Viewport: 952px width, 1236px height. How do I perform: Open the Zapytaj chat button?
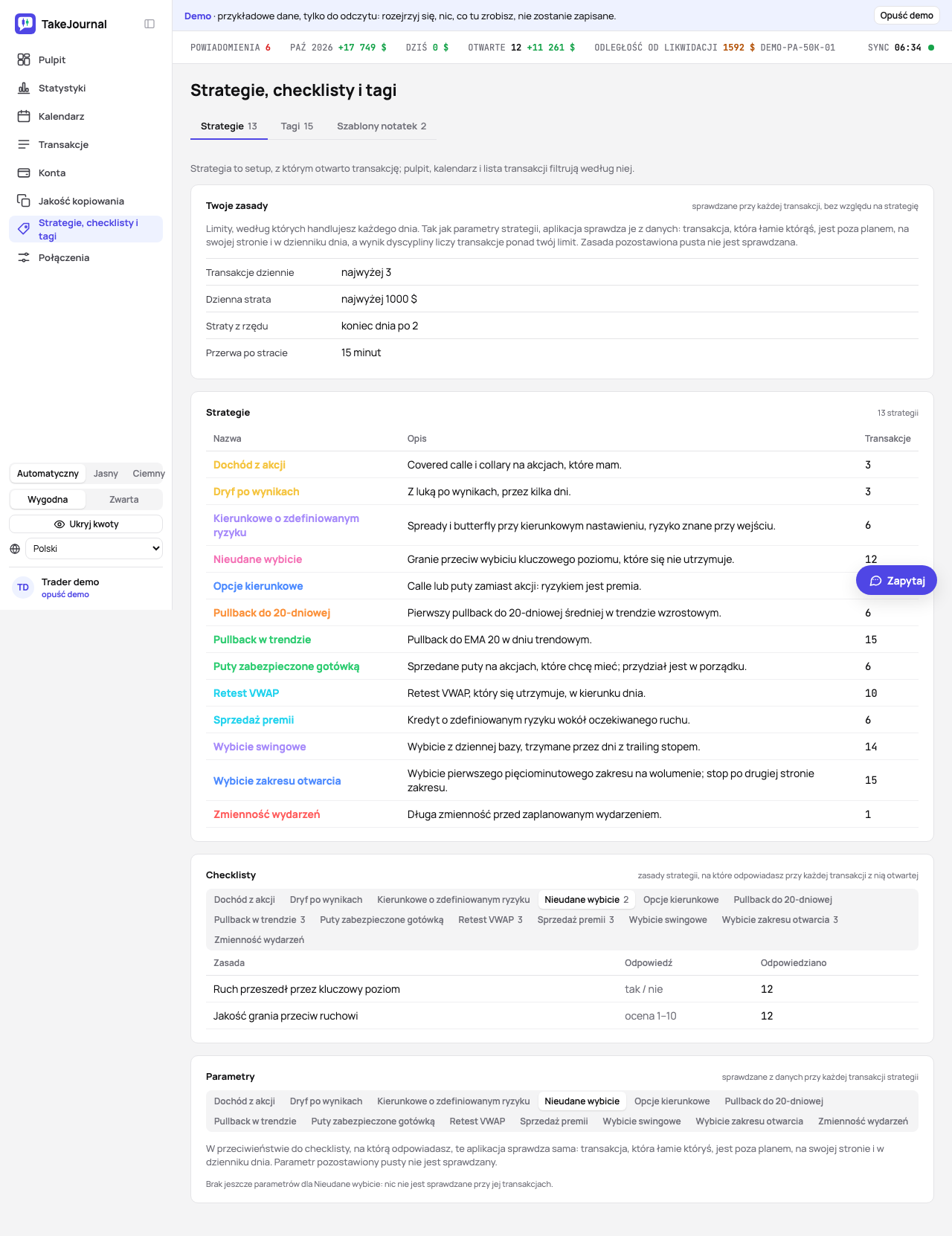click(896, 581)
